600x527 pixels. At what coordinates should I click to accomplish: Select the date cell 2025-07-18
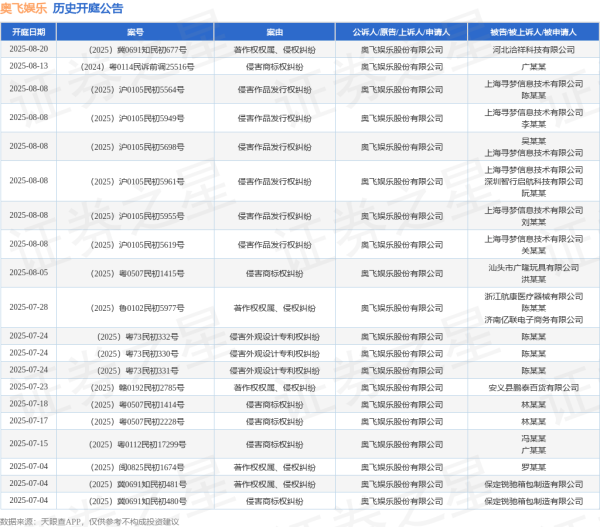(x=29, y=404)
